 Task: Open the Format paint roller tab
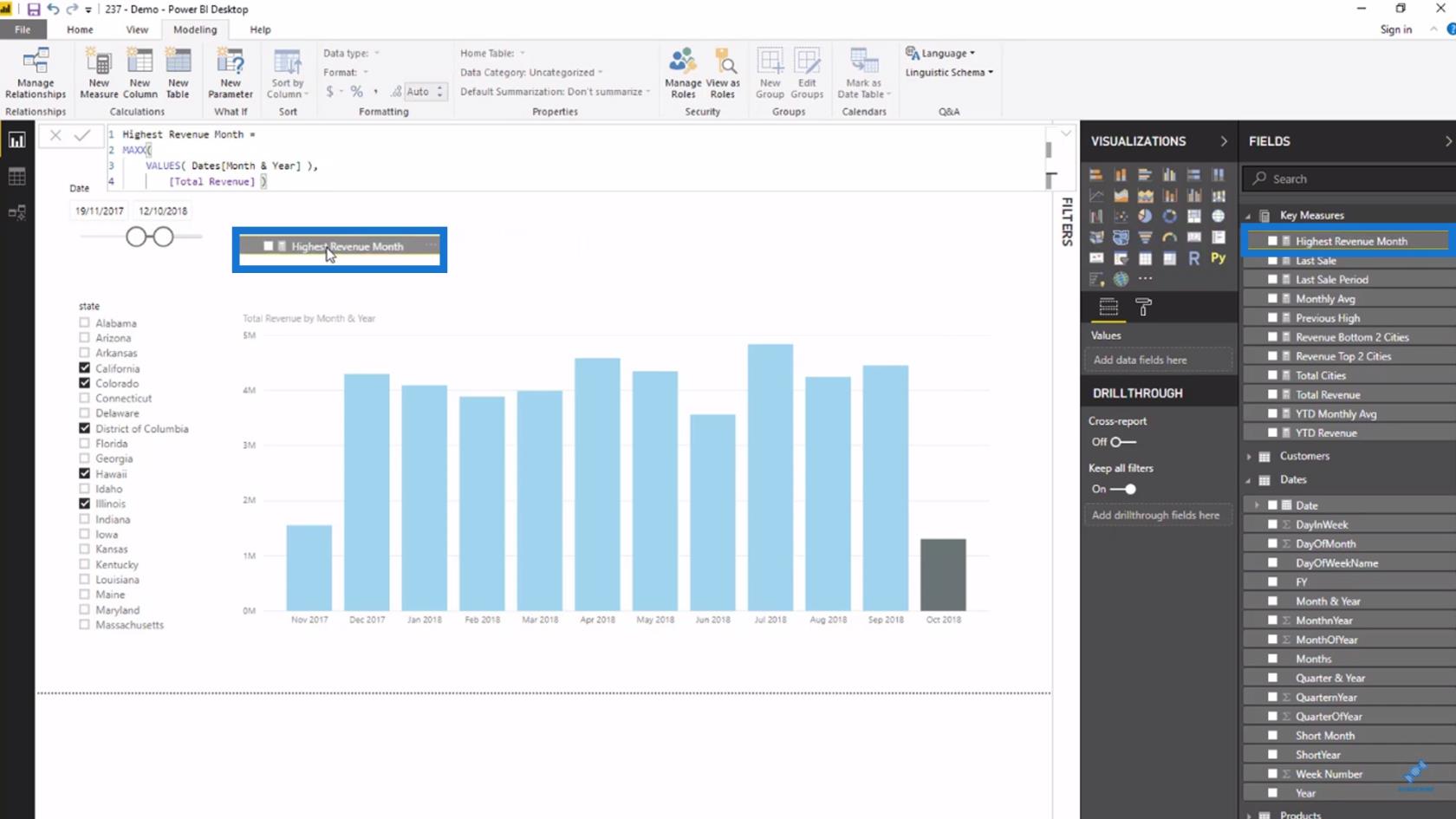pyautogui.click(x=1143, y=307)
